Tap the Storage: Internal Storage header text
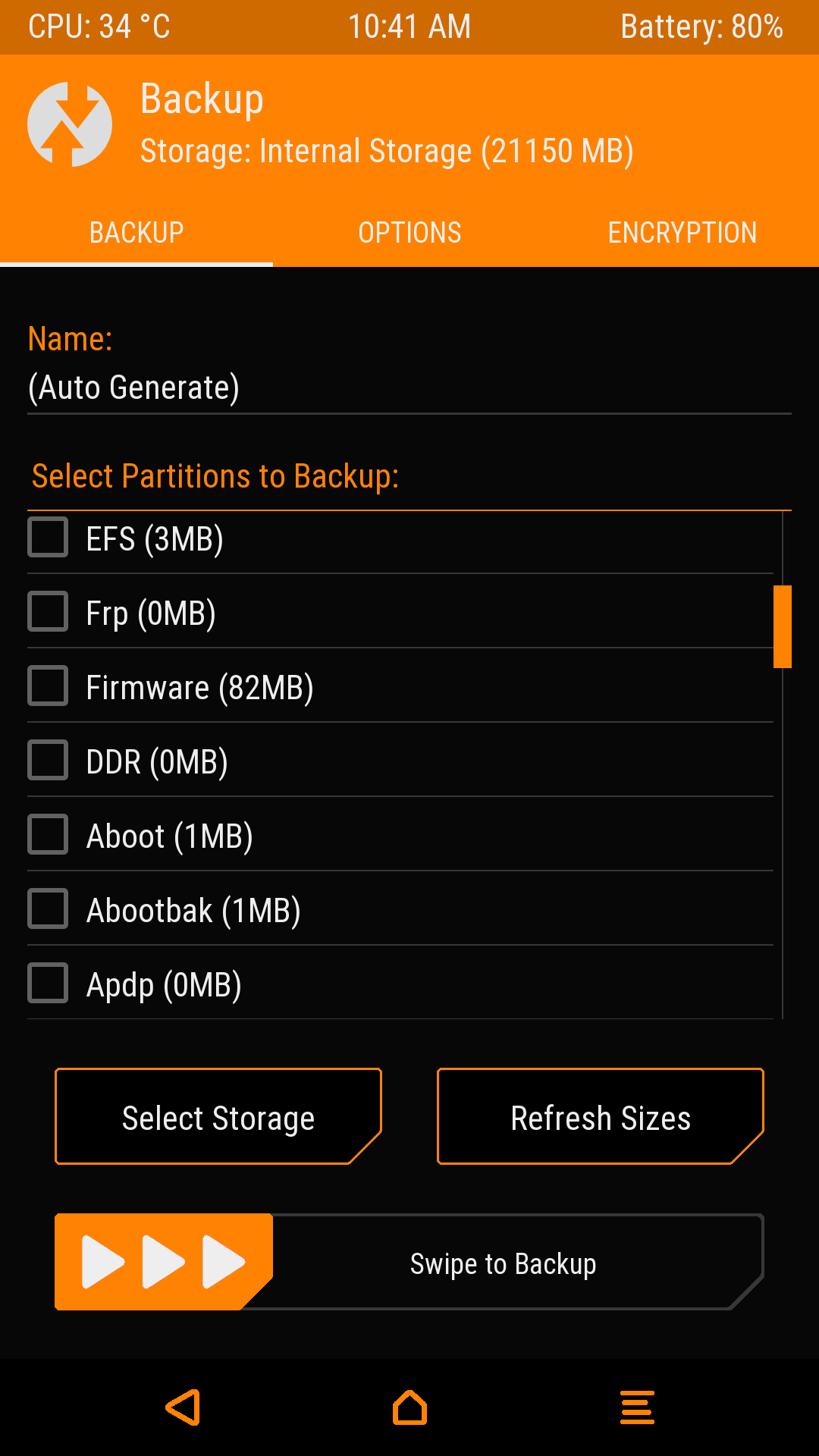Image resolution: width=819 pixels, height=1456 pixels. 387,151
